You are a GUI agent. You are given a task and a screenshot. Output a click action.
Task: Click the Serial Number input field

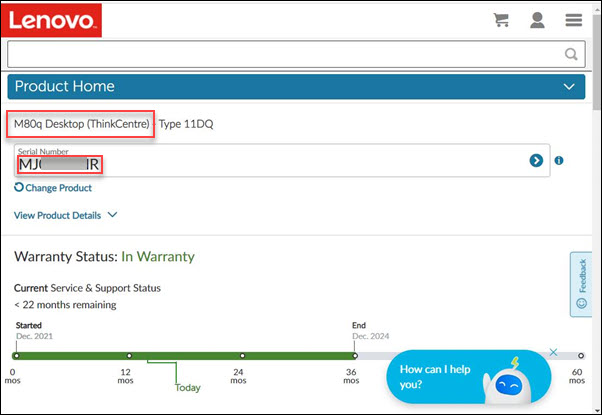[x=282, y=160]
